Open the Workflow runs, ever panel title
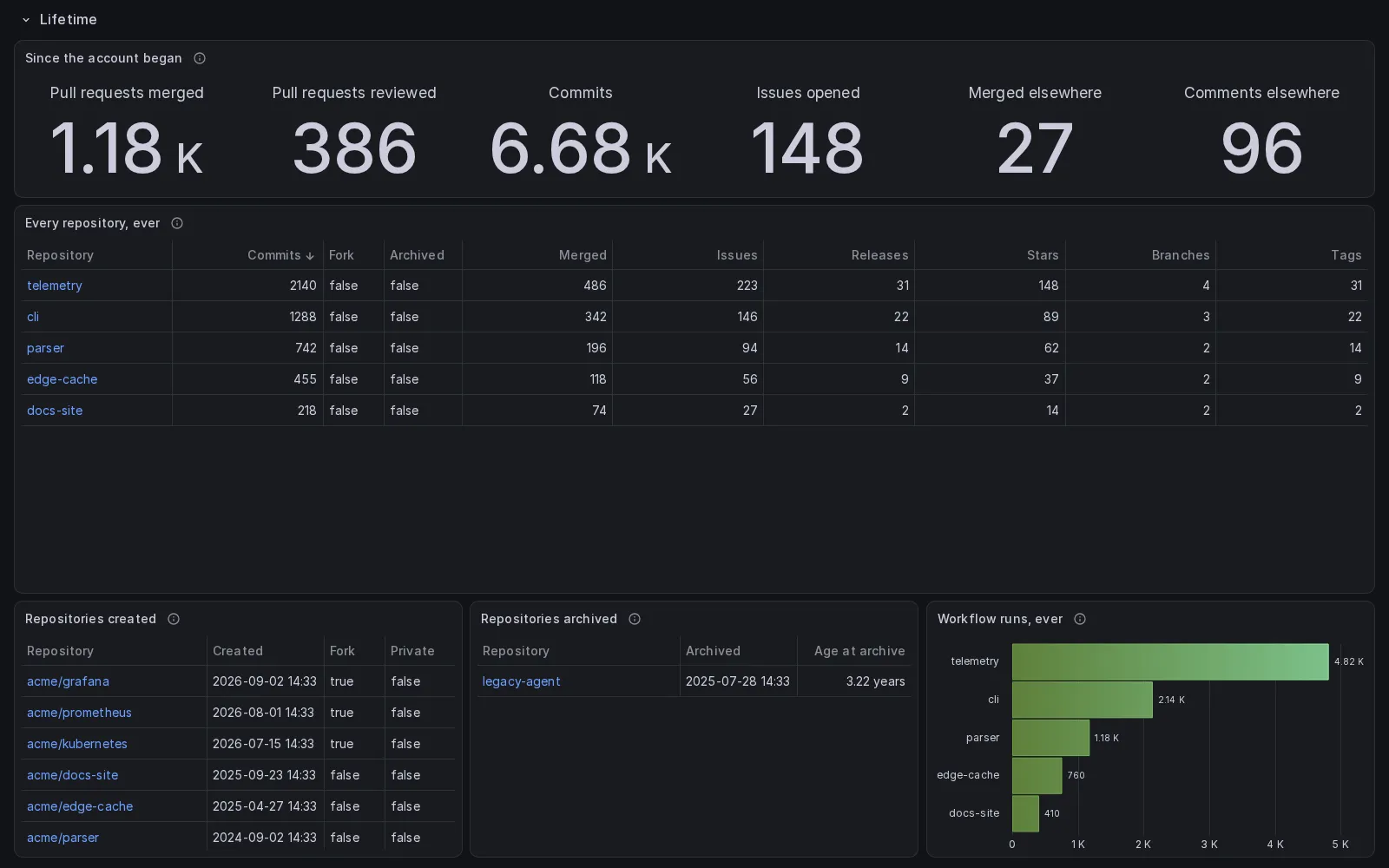The image size is (1389, 868). tap(1000, 619)
